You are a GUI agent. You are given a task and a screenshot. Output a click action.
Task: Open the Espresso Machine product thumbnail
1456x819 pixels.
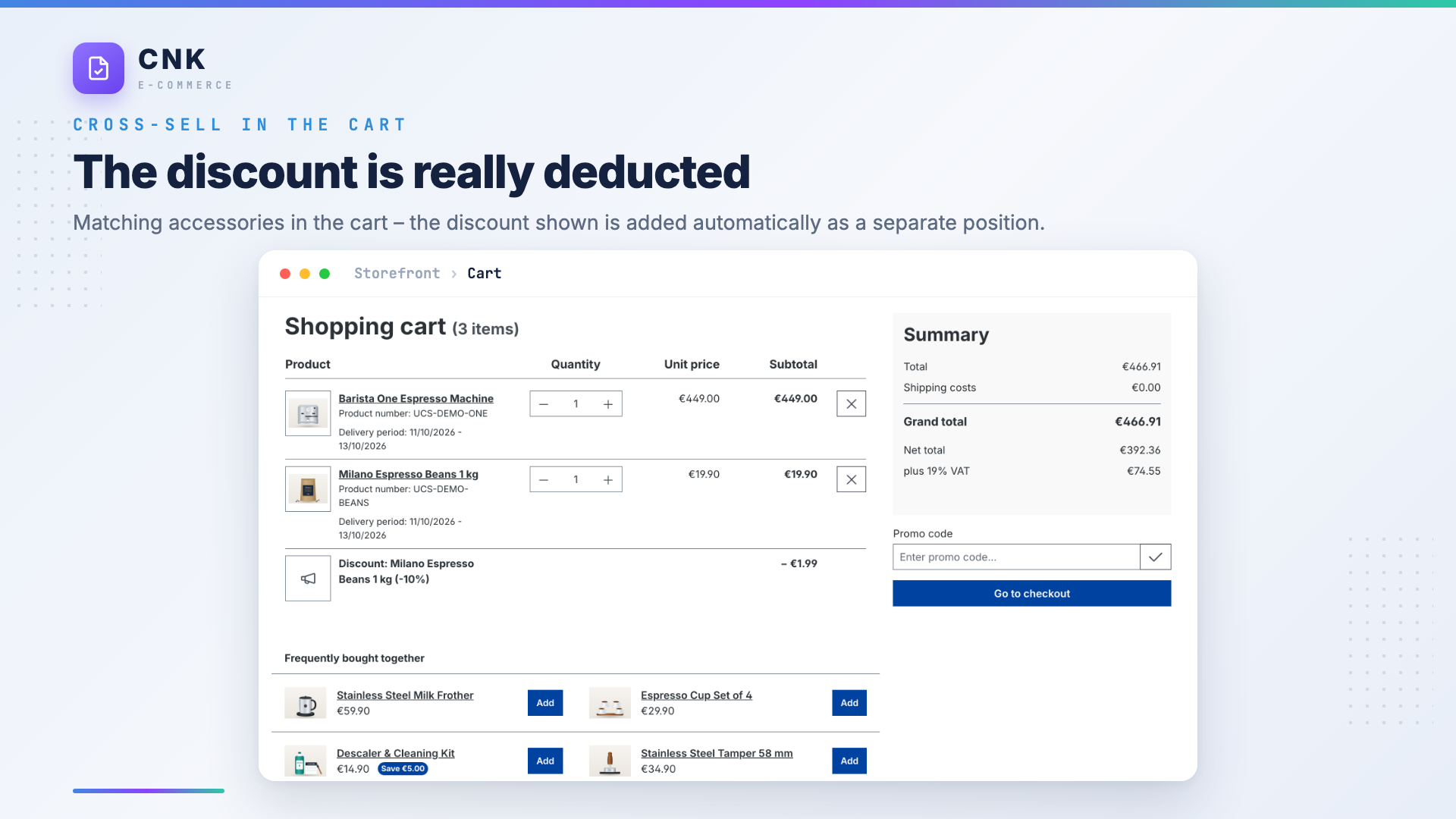click(x=308, y=413)
